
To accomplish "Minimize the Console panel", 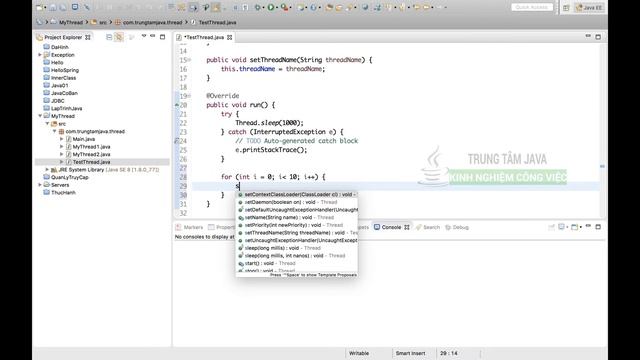I will (x=588, y=226).
